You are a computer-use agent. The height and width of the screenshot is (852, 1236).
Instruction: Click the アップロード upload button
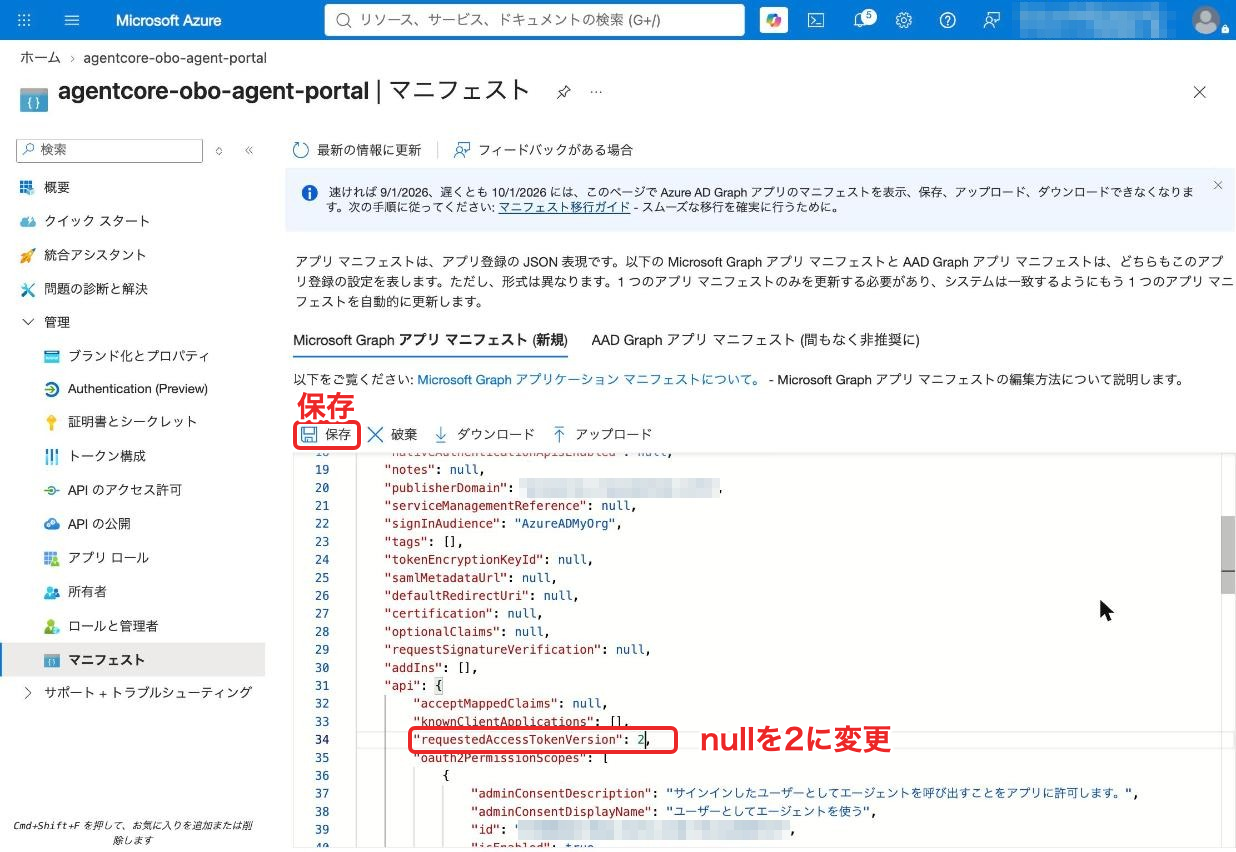pos(602,434)
